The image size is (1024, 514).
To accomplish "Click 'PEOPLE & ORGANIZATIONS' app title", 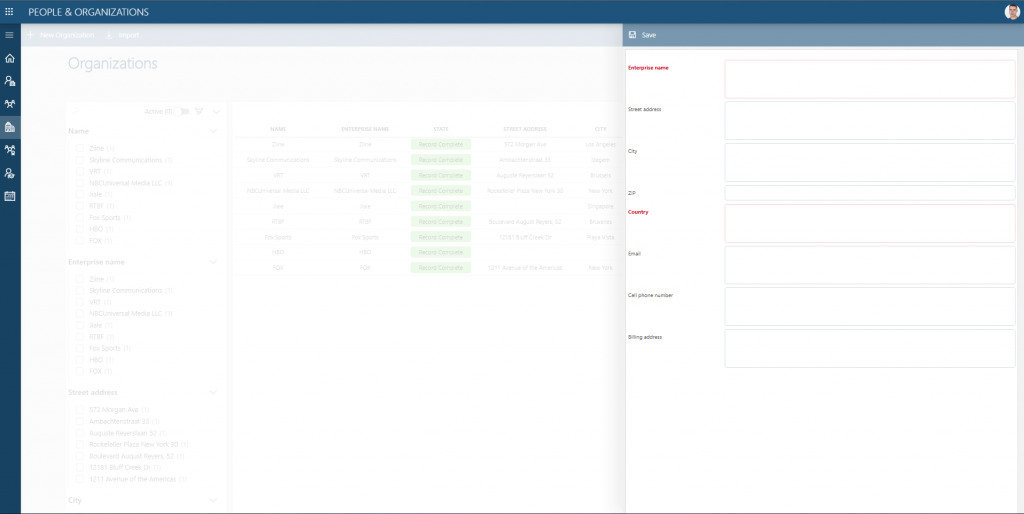I will pos(88,12).
